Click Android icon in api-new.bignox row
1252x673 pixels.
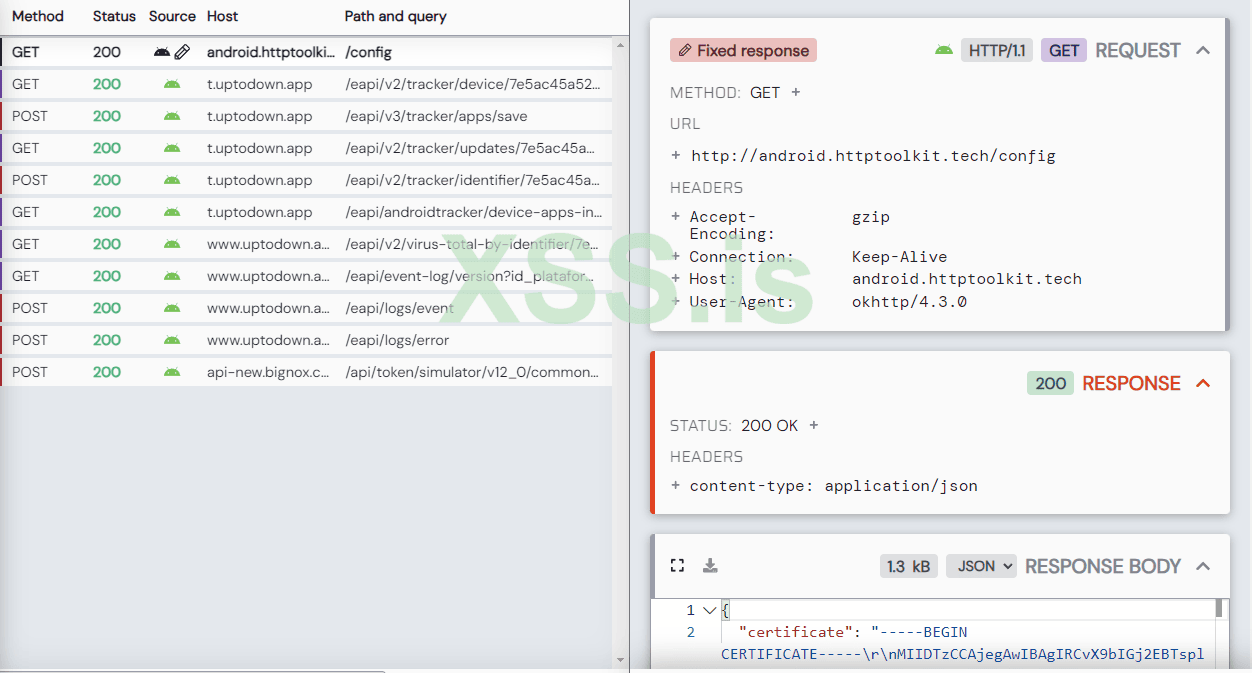(172, 372)
